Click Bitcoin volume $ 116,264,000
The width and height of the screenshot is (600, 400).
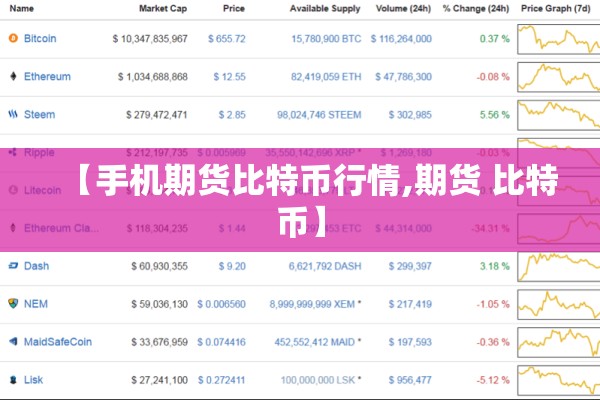[401, 39]
